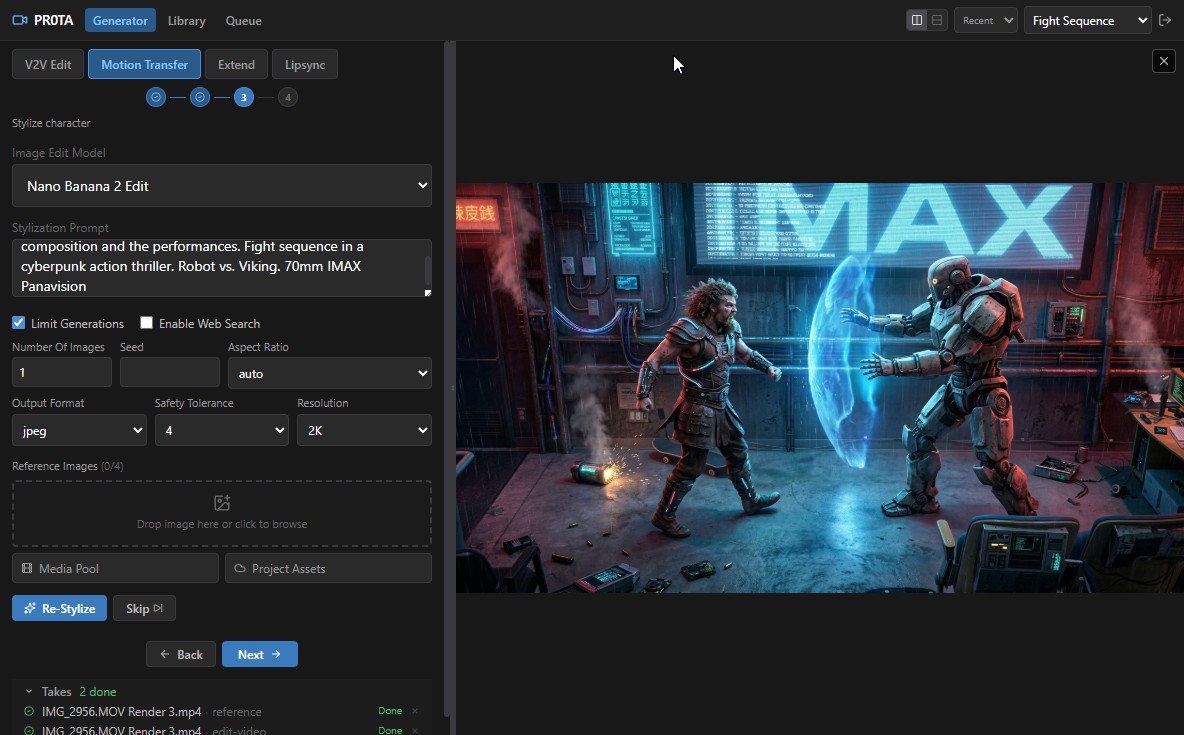Focus the Seed input field
This screenshot has width=1184, height=735.
169,373
